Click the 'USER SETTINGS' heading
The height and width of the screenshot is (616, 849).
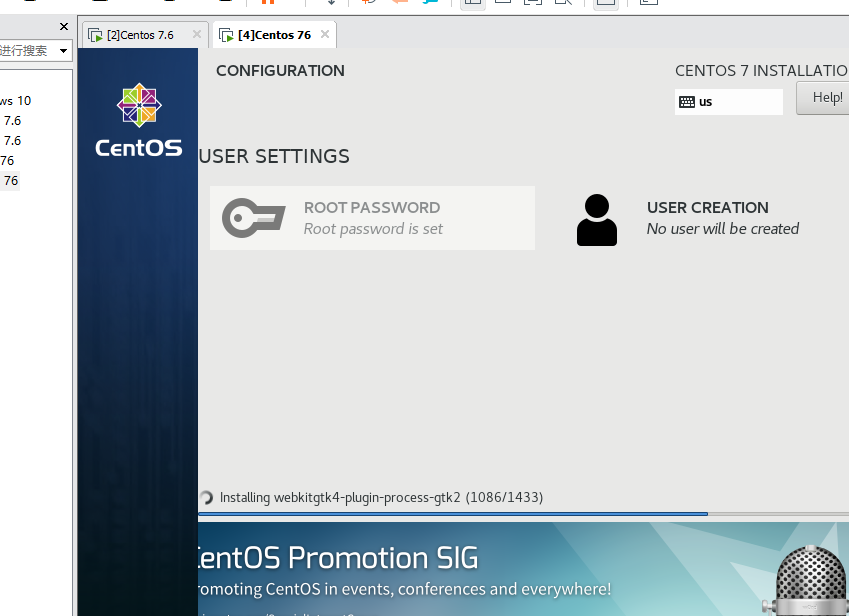pos(274,156)
